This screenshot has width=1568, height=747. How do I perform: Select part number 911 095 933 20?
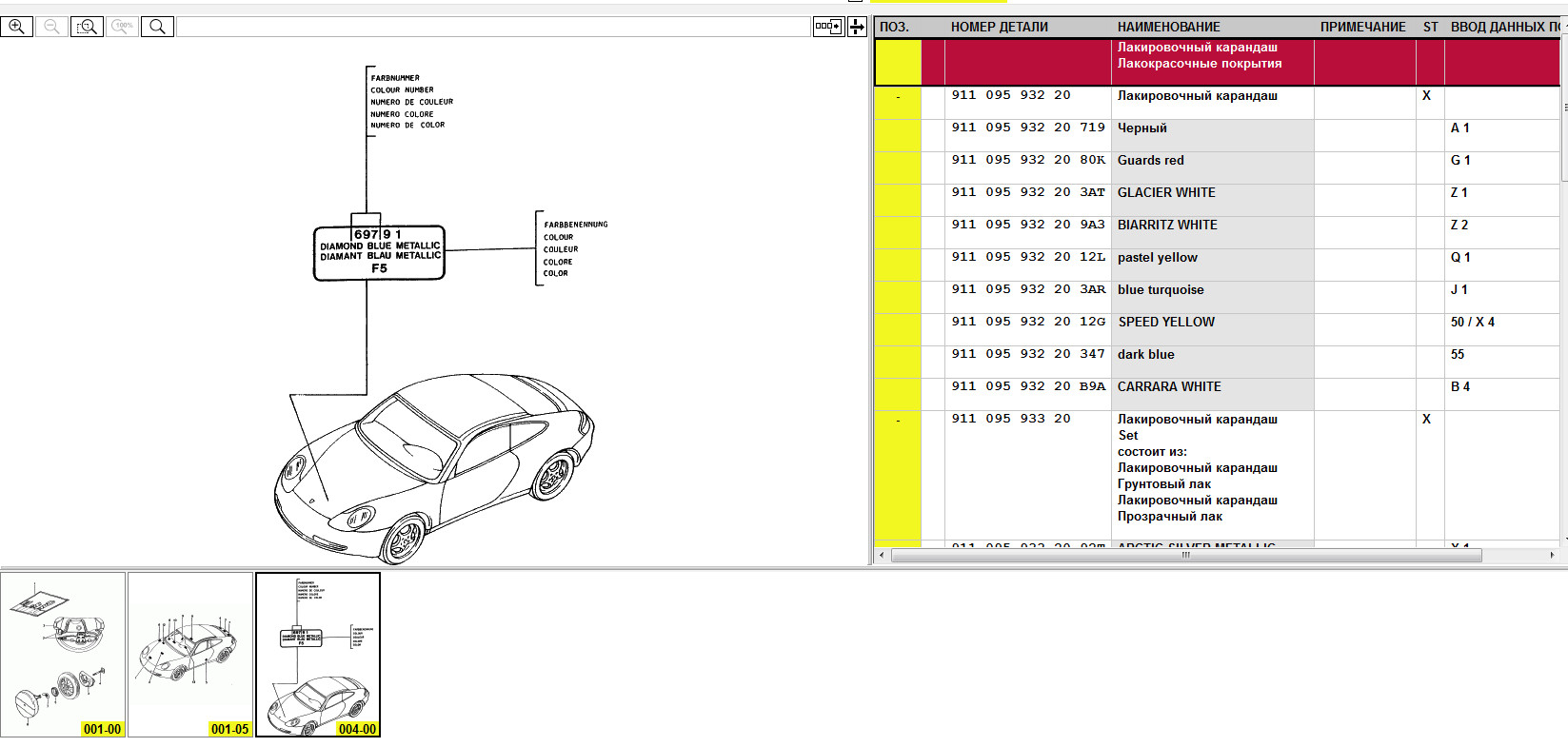click(1011, 419)
